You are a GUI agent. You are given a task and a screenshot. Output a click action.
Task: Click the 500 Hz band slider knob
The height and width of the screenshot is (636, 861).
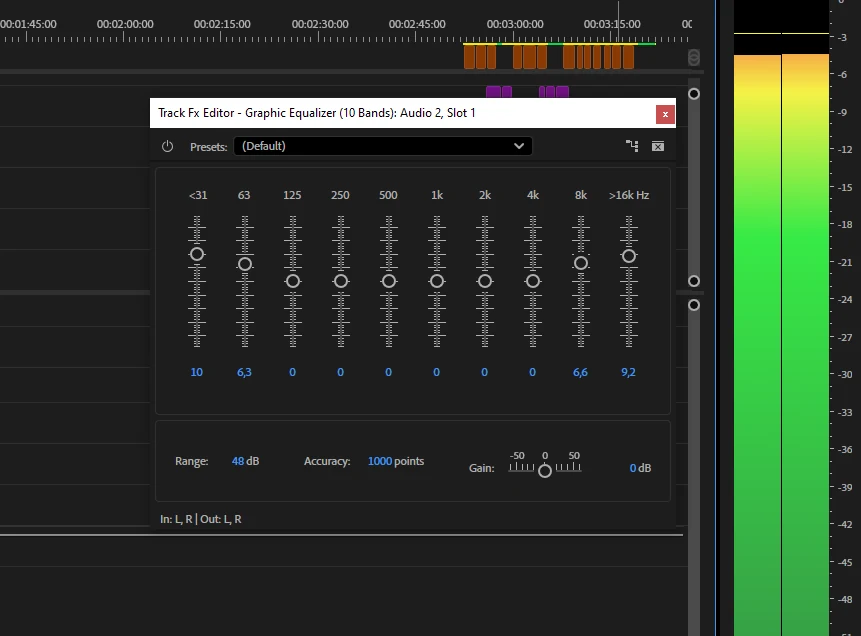pos(389,281)
